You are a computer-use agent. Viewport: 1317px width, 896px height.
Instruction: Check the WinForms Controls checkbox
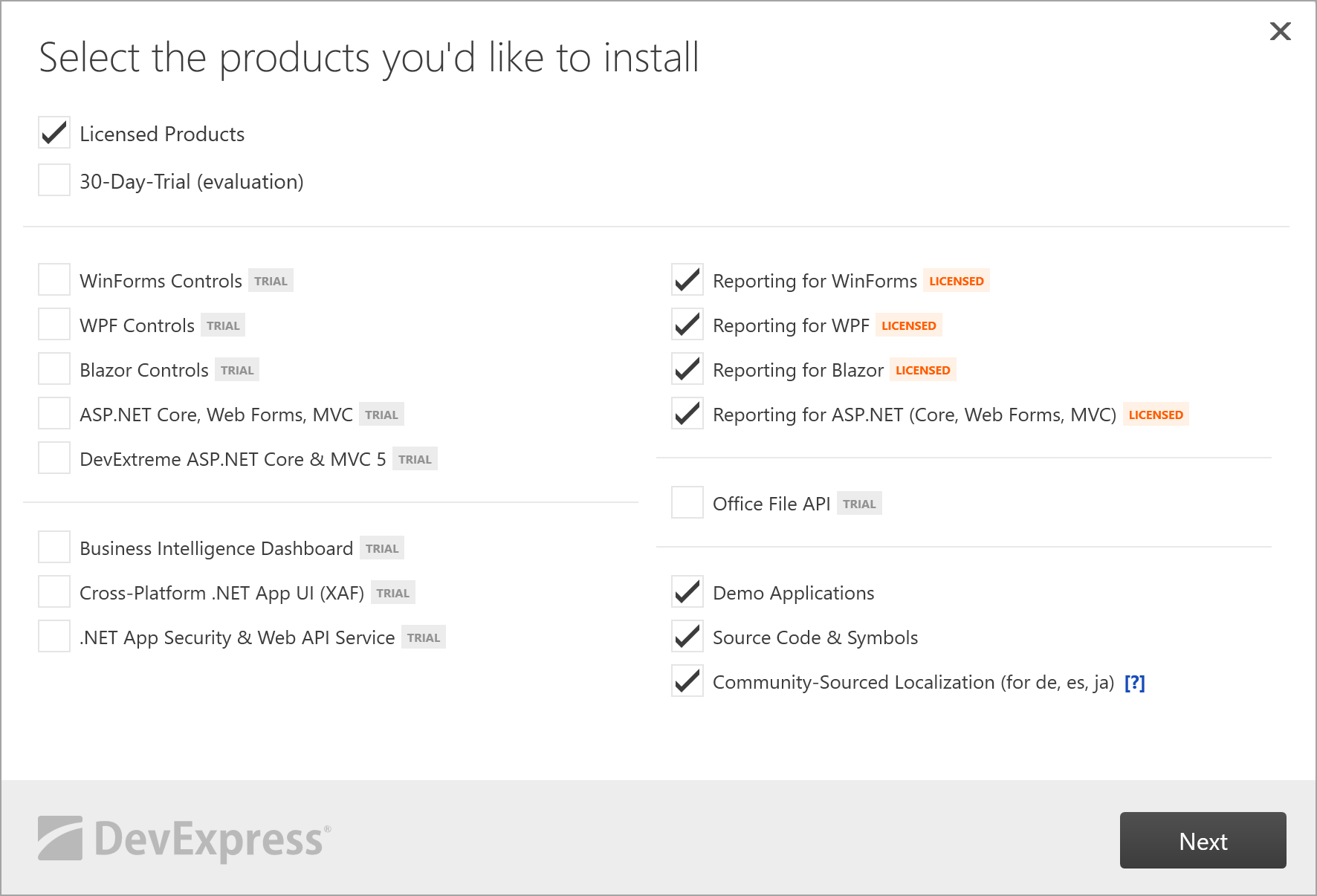(x=54, y=280)
